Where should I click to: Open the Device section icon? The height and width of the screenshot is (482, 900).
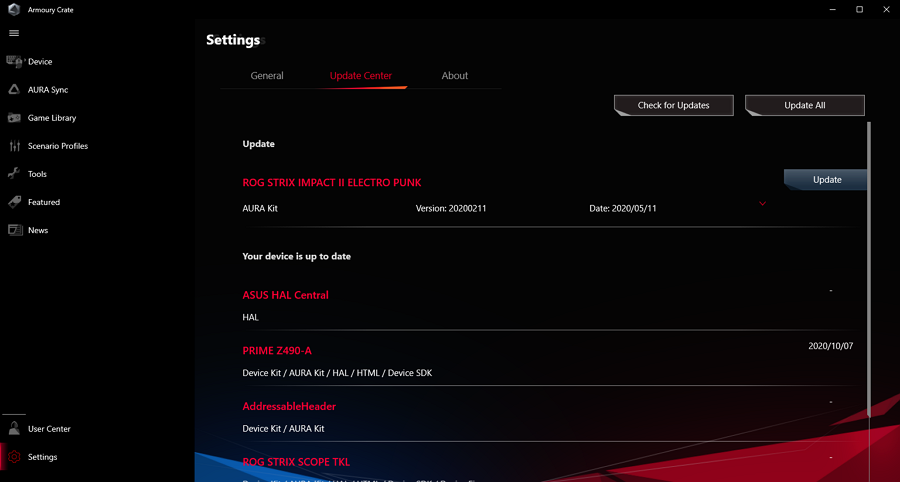pos(14,61)
